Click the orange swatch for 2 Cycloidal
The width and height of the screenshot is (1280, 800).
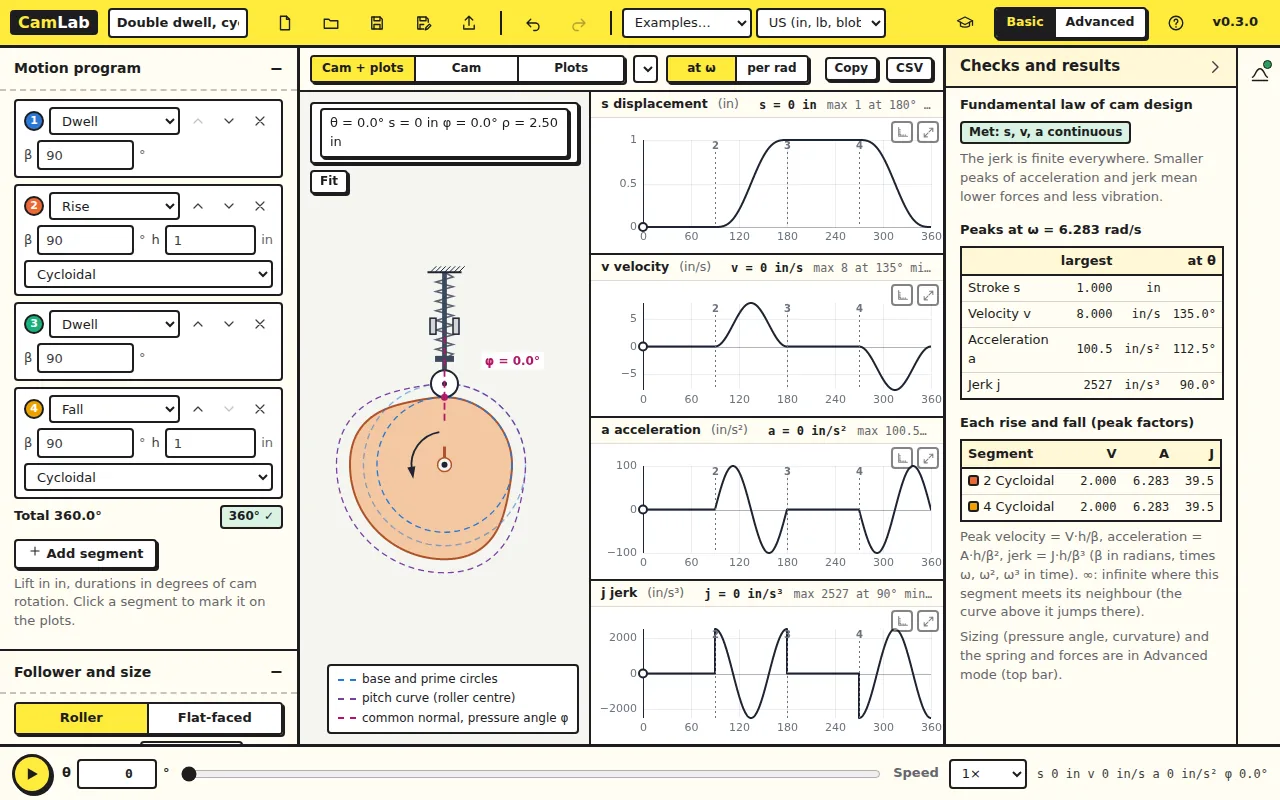(974, 481)
